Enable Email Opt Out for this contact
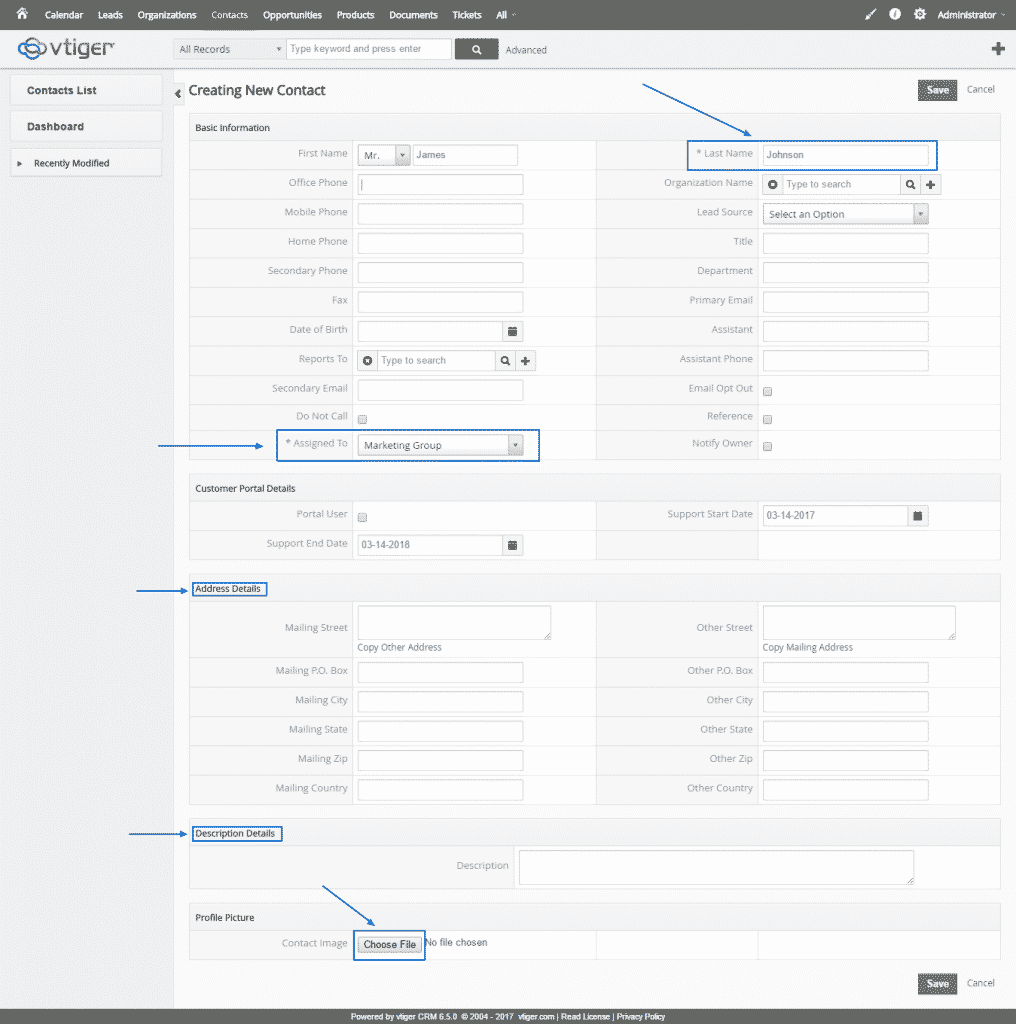Image resolution: width=1016 pixels, height=1024 pixels. [766, 391]
